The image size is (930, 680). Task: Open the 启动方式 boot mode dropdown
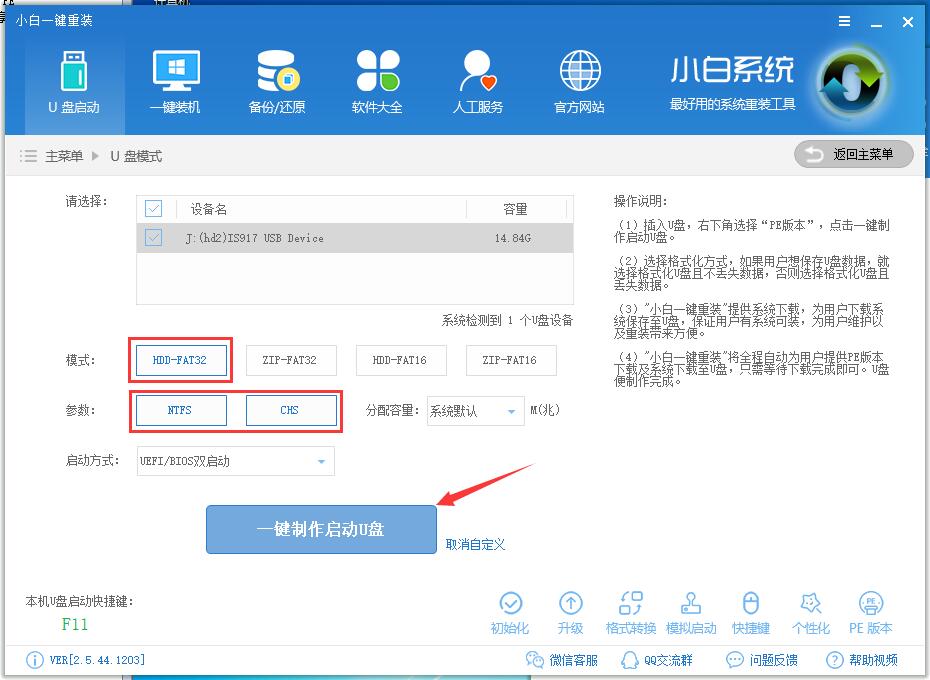pyautogui.click(x=235, y=461)
